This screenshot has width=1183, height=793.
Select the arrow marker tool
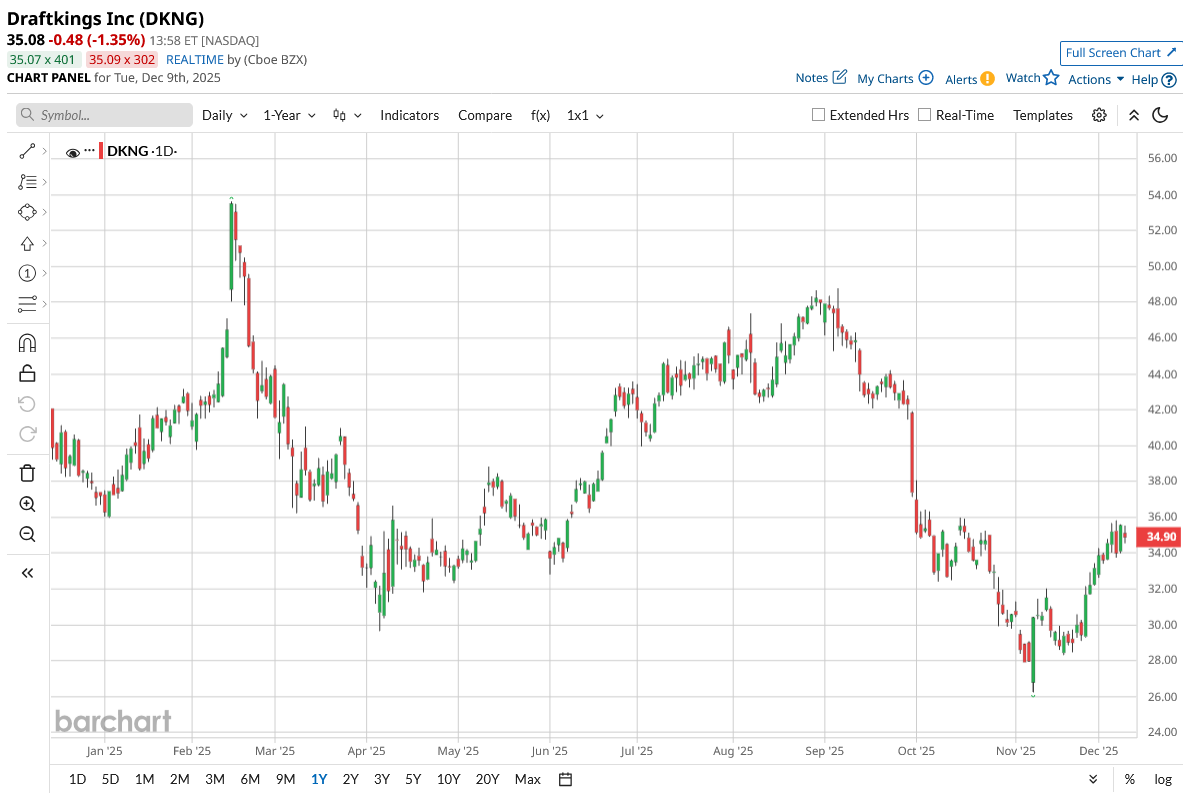[x=27, y=243]
